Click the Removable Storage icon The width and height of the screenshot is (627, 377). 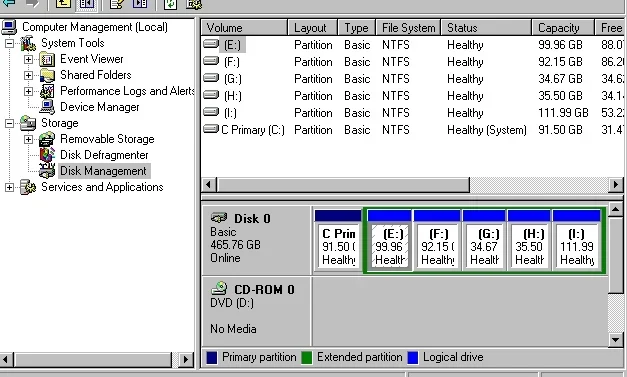pyautogui.click(x=47, y=139)
